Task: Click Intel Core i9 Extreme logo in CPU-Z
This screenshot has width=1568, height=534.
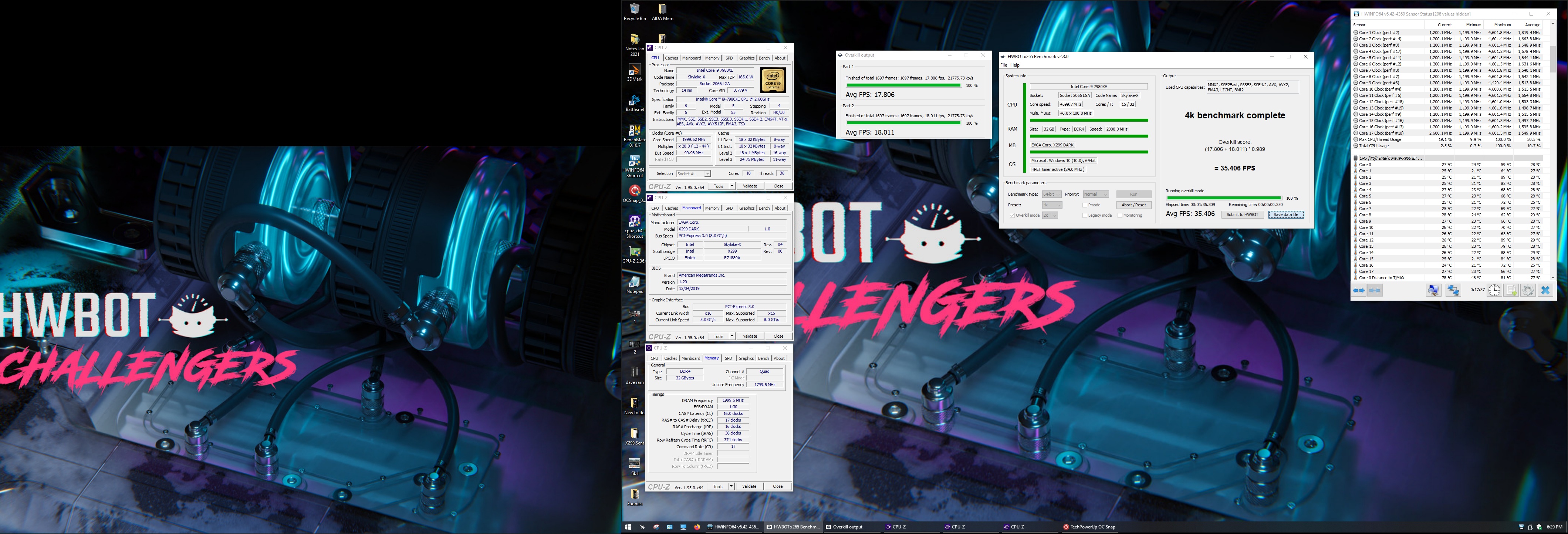Action: click(773, 80)
